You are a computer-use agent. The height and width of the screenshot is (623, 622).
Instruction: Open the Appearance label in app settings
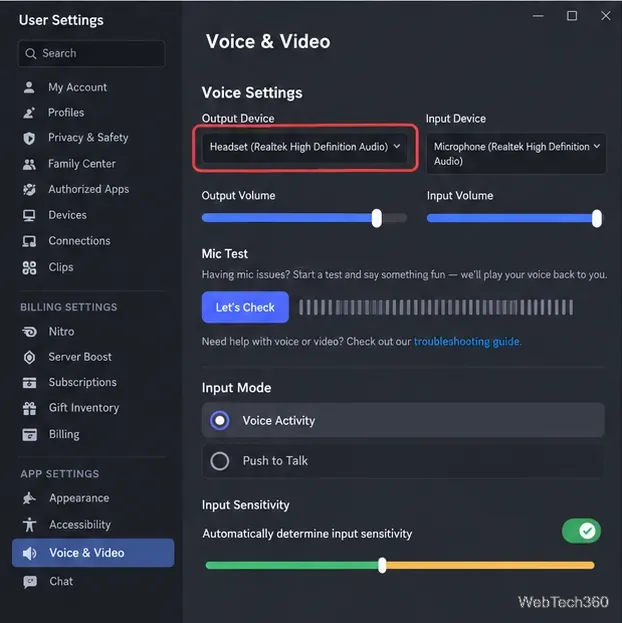79,498
